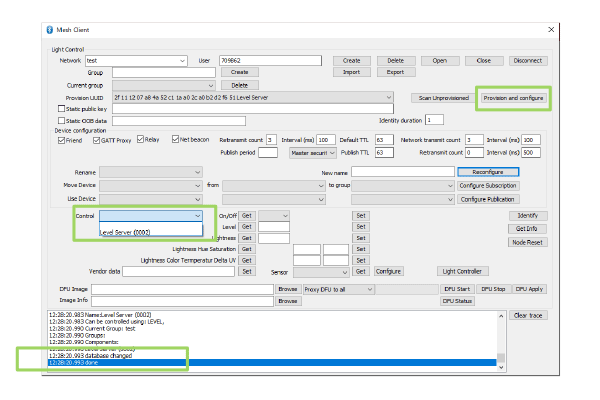Viewport: 600px width, 400px height.
Task: Click the Open network button
Action: coord(440,60)
